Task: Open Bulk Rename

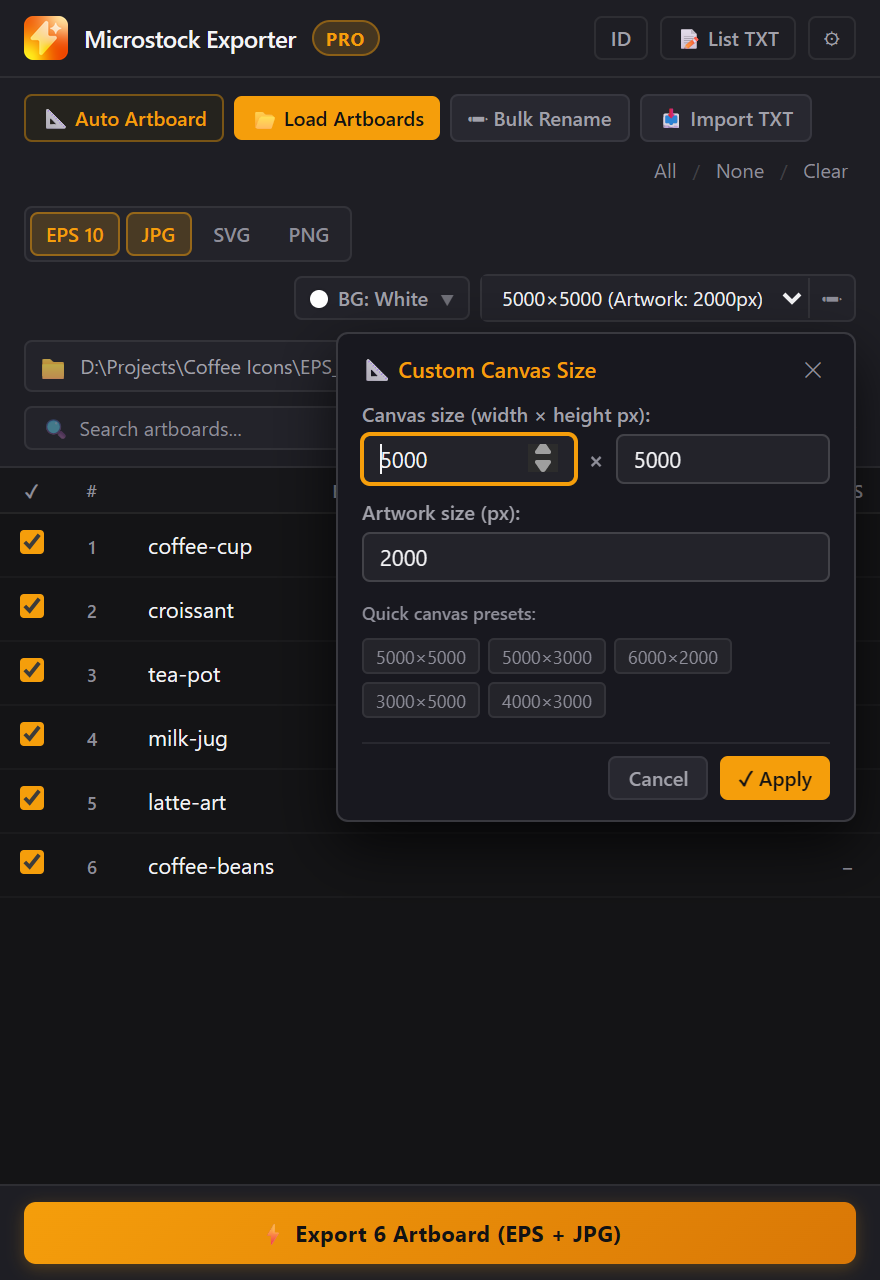Action: 540,119
